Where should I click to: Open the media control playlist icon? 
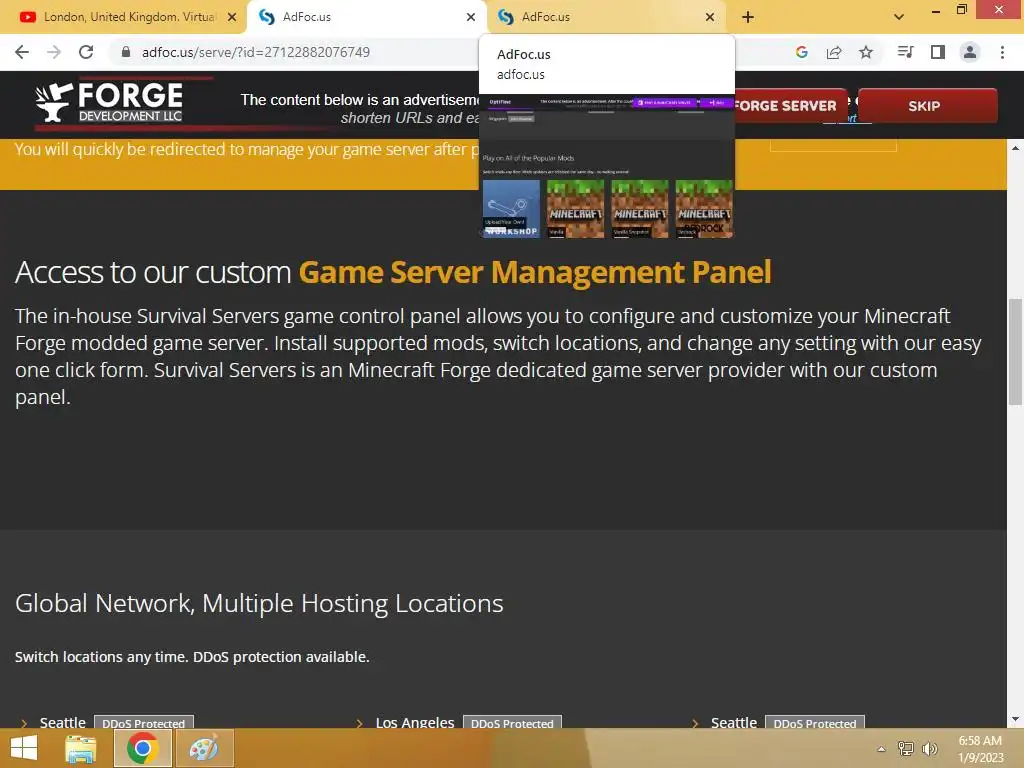tap(905, 52)
